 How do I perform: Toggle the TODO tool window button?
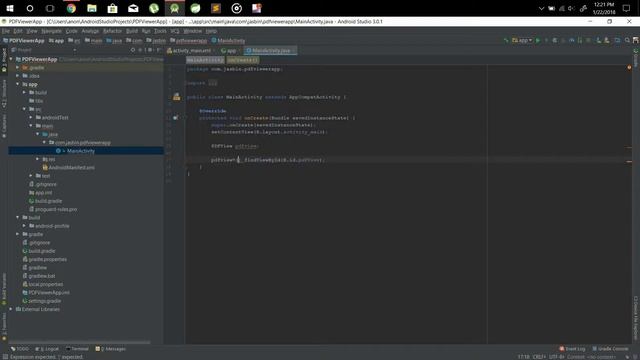pos(20,349)
